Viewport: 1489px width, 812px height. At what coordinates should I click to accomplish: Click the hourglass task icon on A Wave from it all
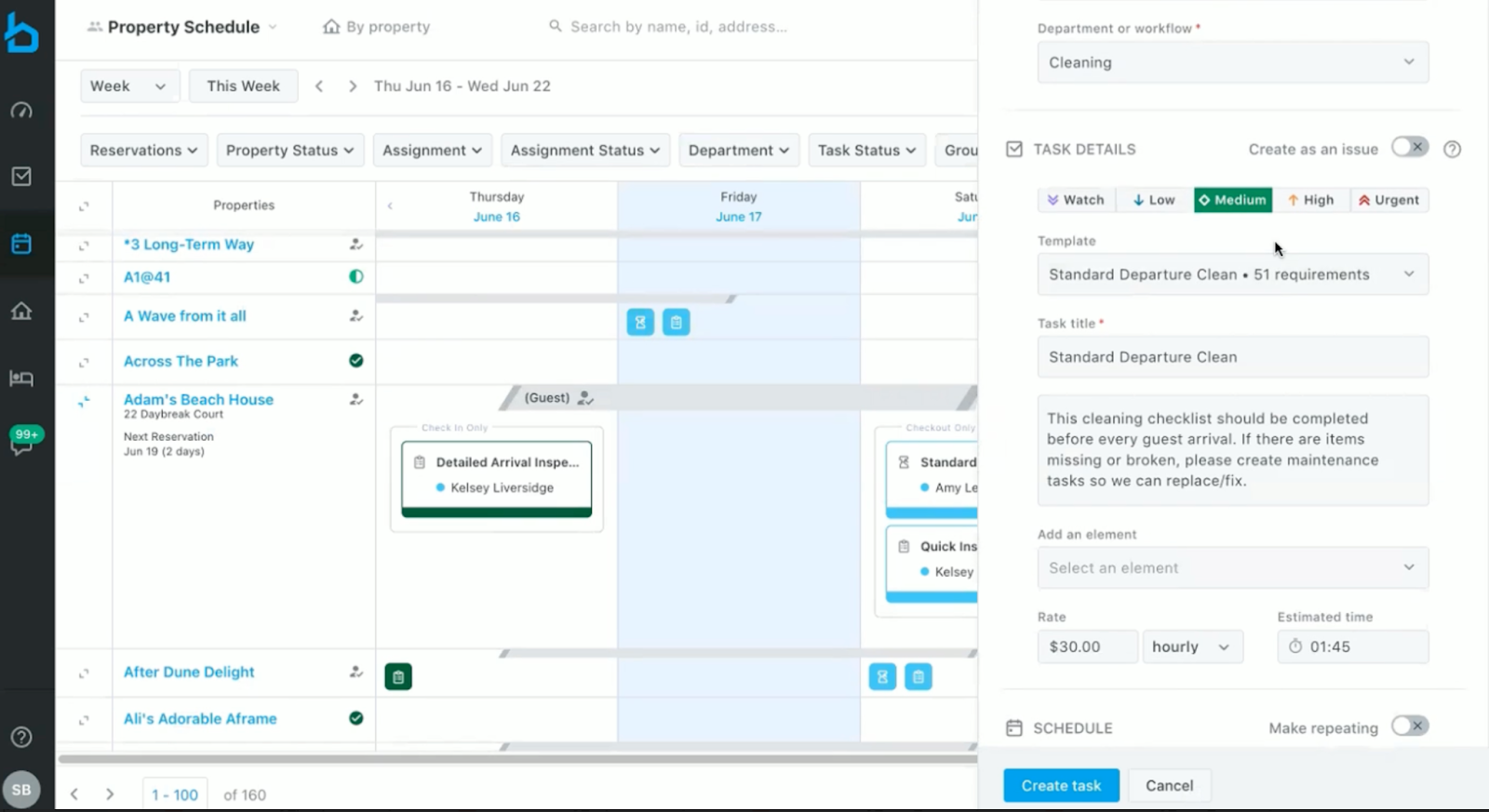pyautogui.click(x=640, y=323)
